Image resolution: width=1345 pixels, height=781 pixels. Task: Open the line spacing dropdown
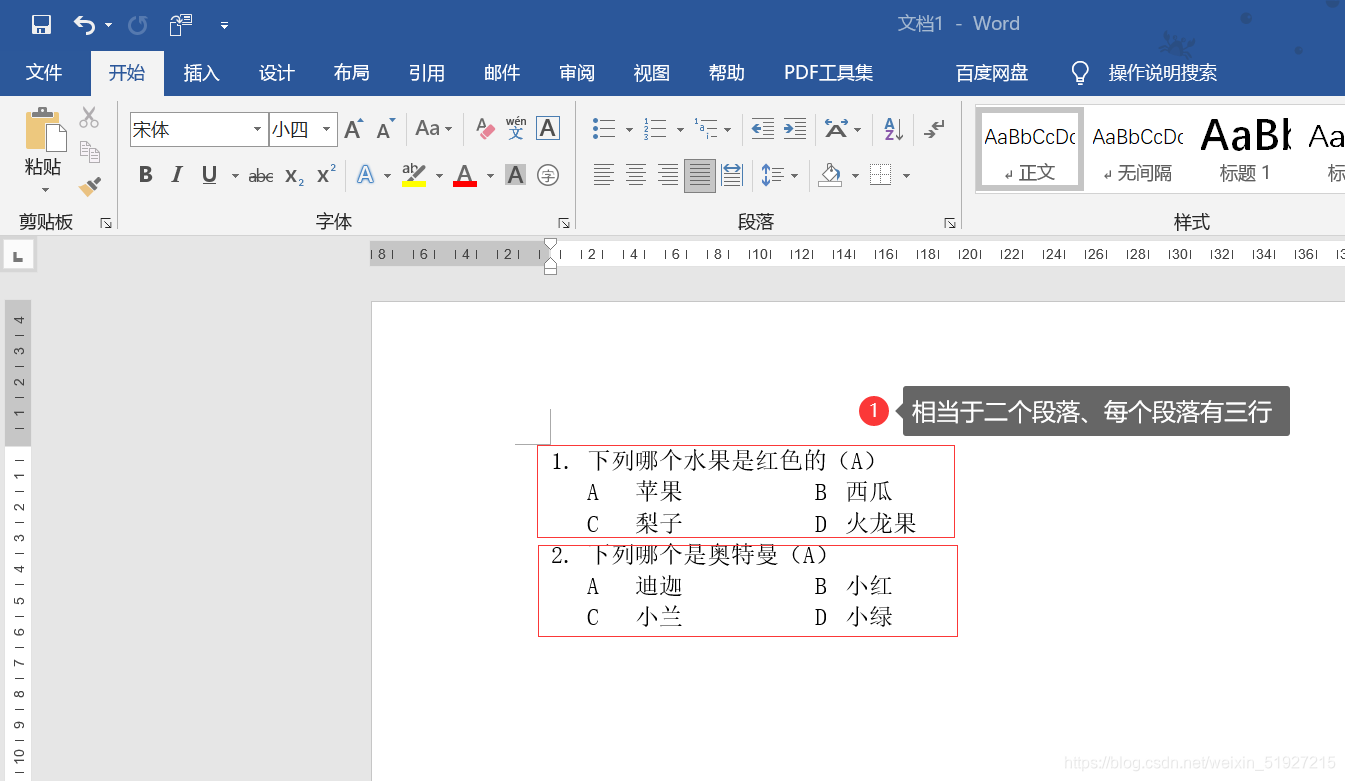click(779, 175)
